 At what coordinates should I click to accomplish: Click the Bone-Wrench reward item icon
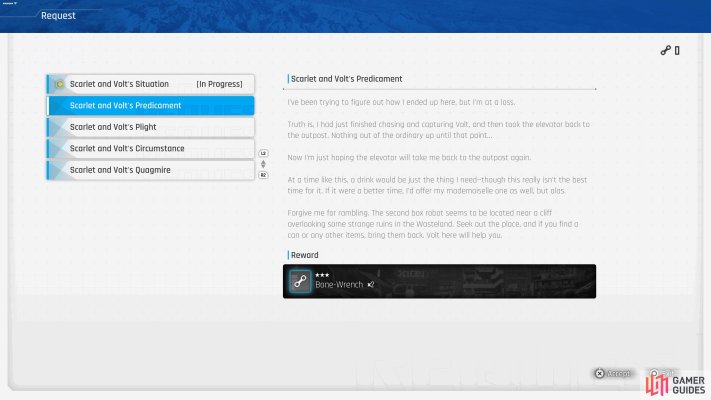point(300,281)
